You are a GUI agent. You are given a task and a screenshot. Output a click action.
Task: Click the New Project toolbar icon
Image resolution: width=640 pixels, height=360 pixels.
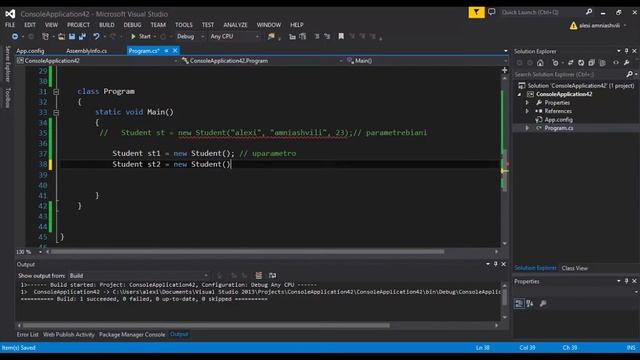(x=45, y=36)
